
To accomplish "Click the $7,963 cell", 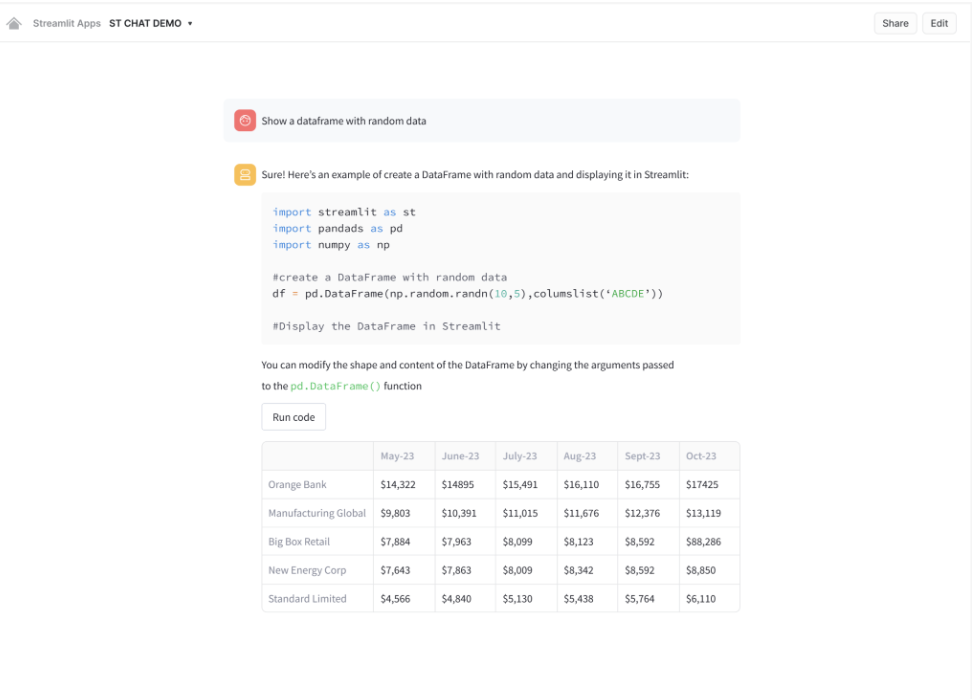I will (x=465, y=541).
